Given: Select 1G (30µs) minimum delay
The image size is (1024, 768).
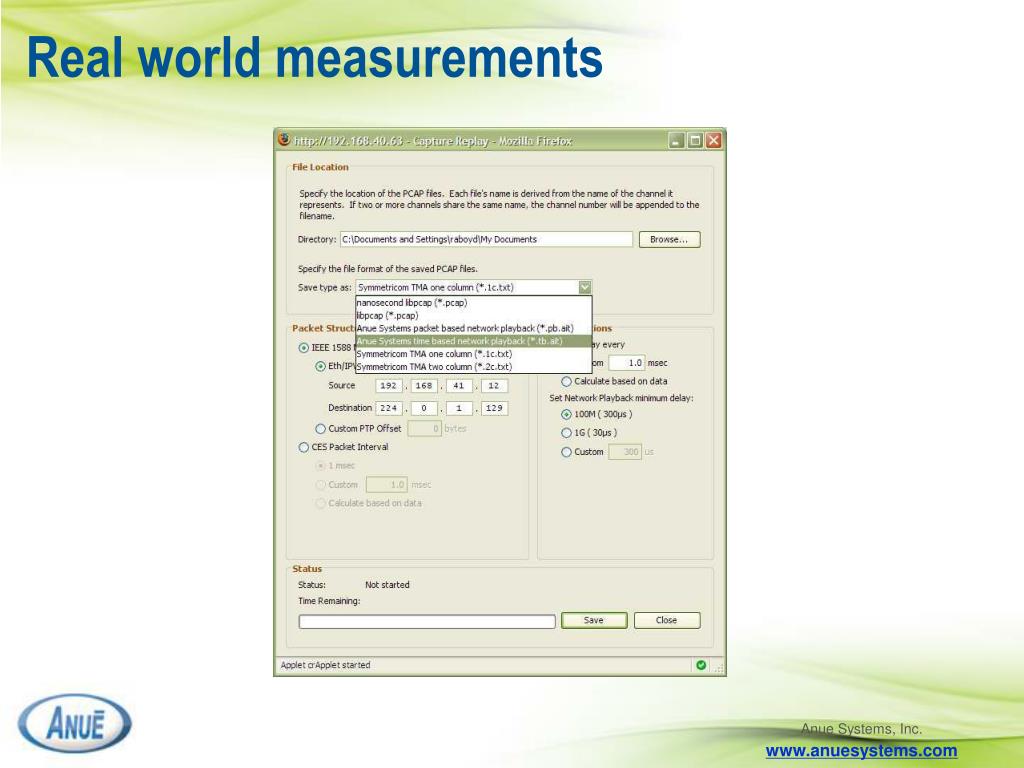Looking at the screenshot, I should pyautogui.click(x=566, y=433).
